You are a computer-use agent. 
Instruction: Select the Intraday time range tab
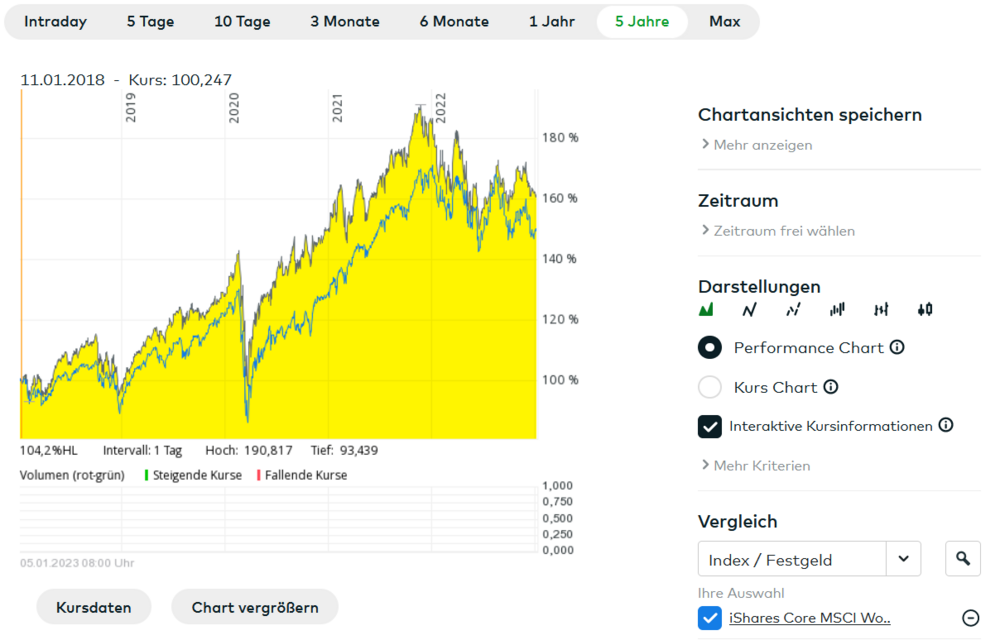tap(56, 21)
